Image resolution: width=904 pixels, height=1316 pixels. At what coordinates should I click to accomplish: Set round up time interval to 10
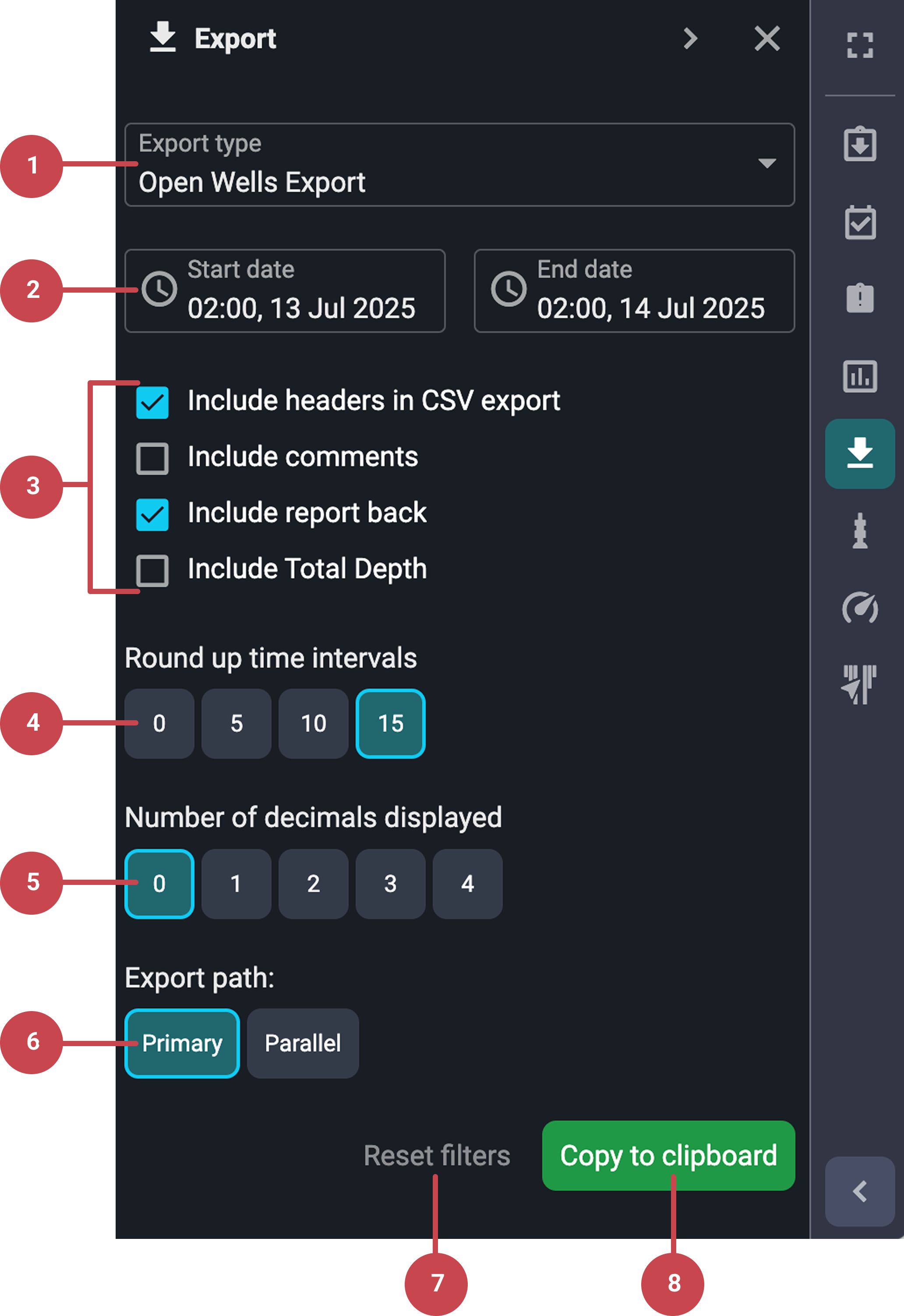click(x=313, y=723)
